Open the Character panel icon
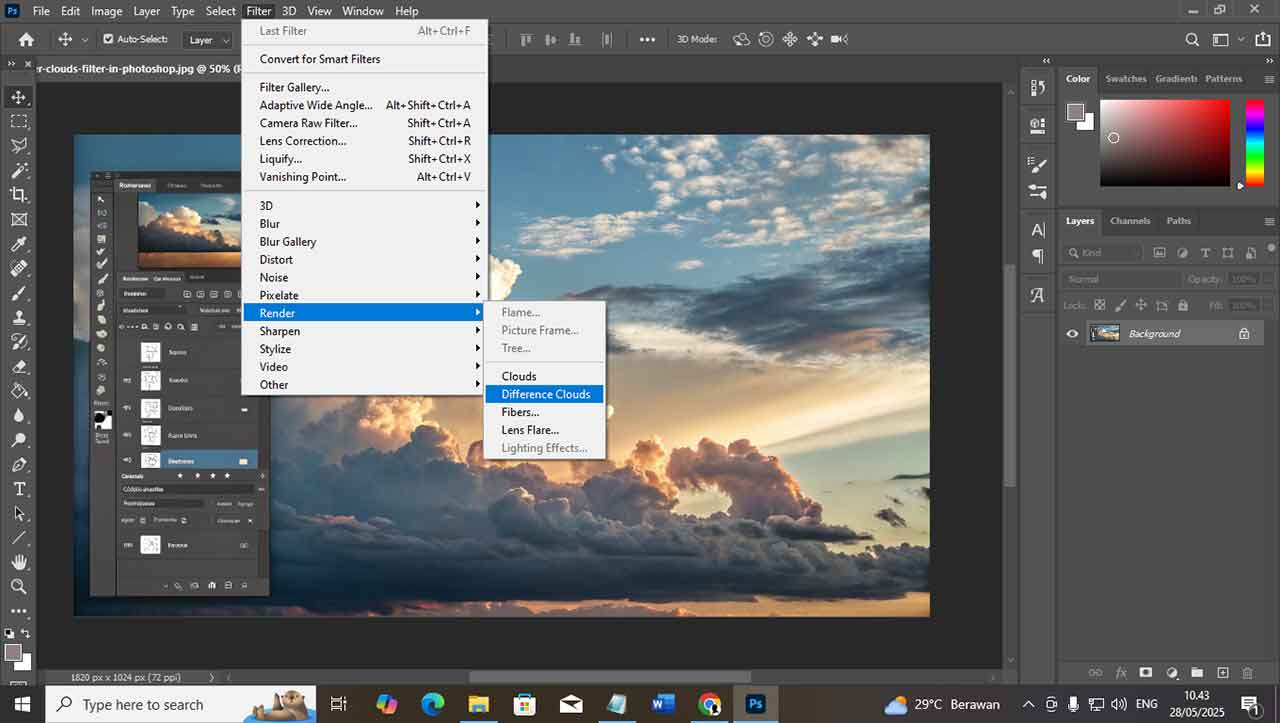The image size is (1280, 723). click(x=1037, y=230)
